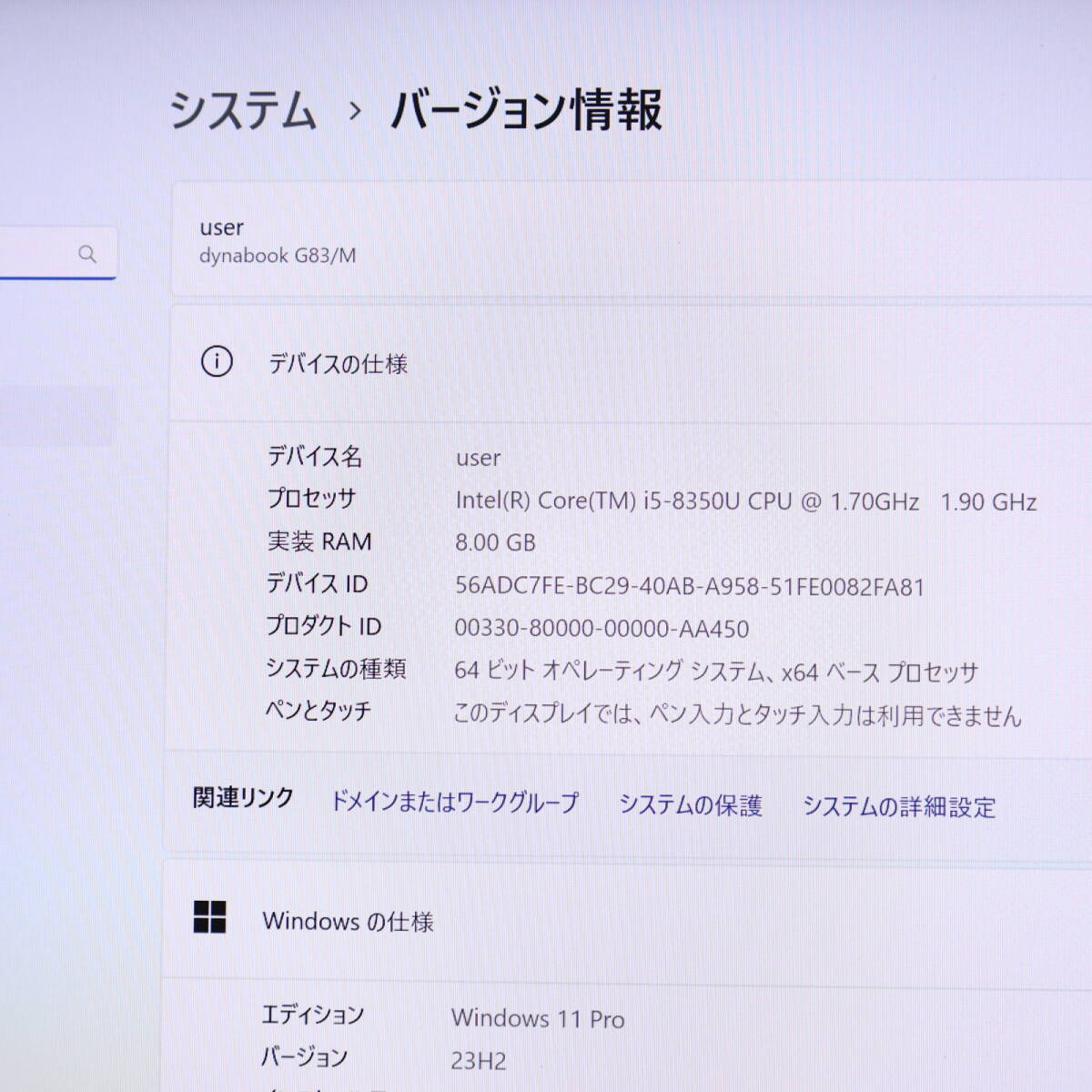Open the システム breadcrumb link
The height and width of the screenshot is (1092, 1092).
click(243, 111)
